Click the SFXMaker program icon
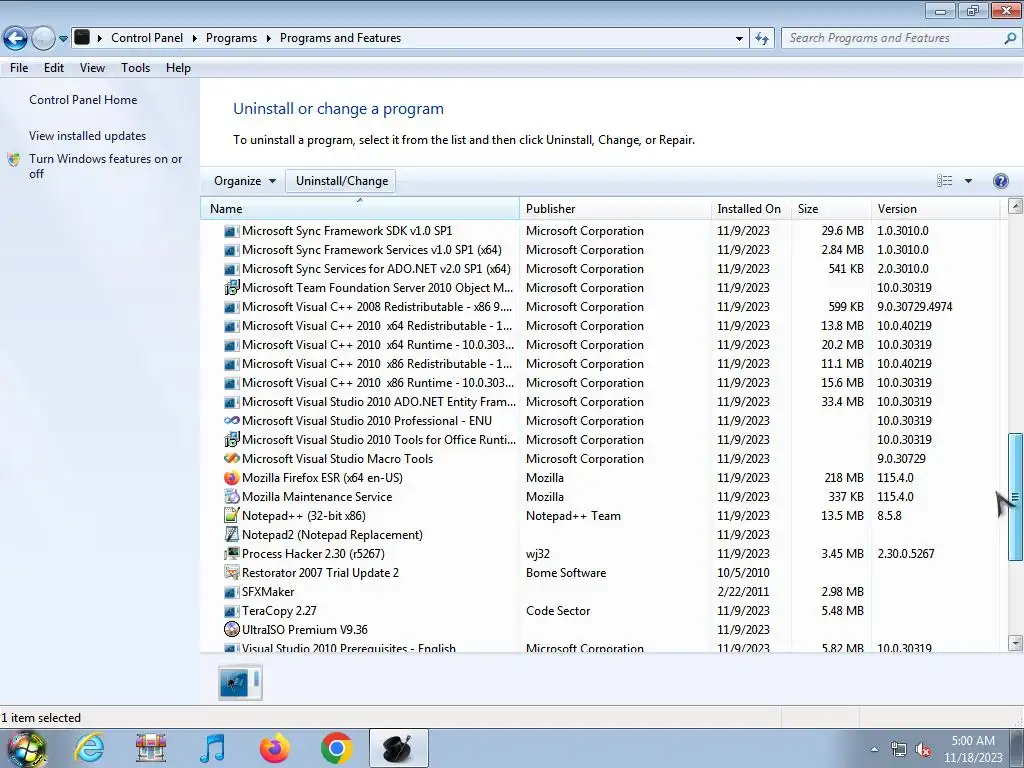This screenshot has width=1024, height=768. click(x=231, y=592)
